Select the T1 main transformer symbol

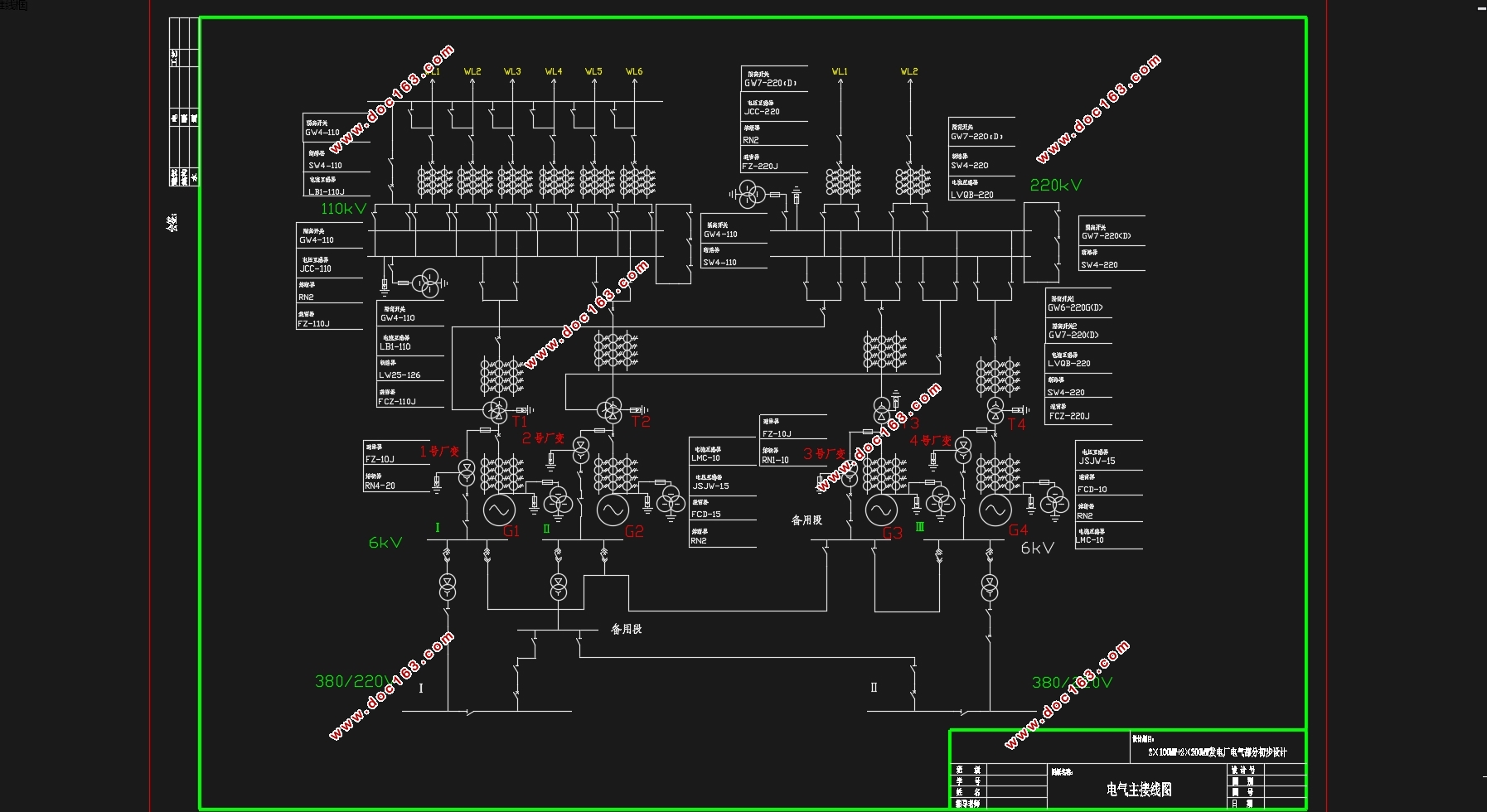(x=497, y=409)
